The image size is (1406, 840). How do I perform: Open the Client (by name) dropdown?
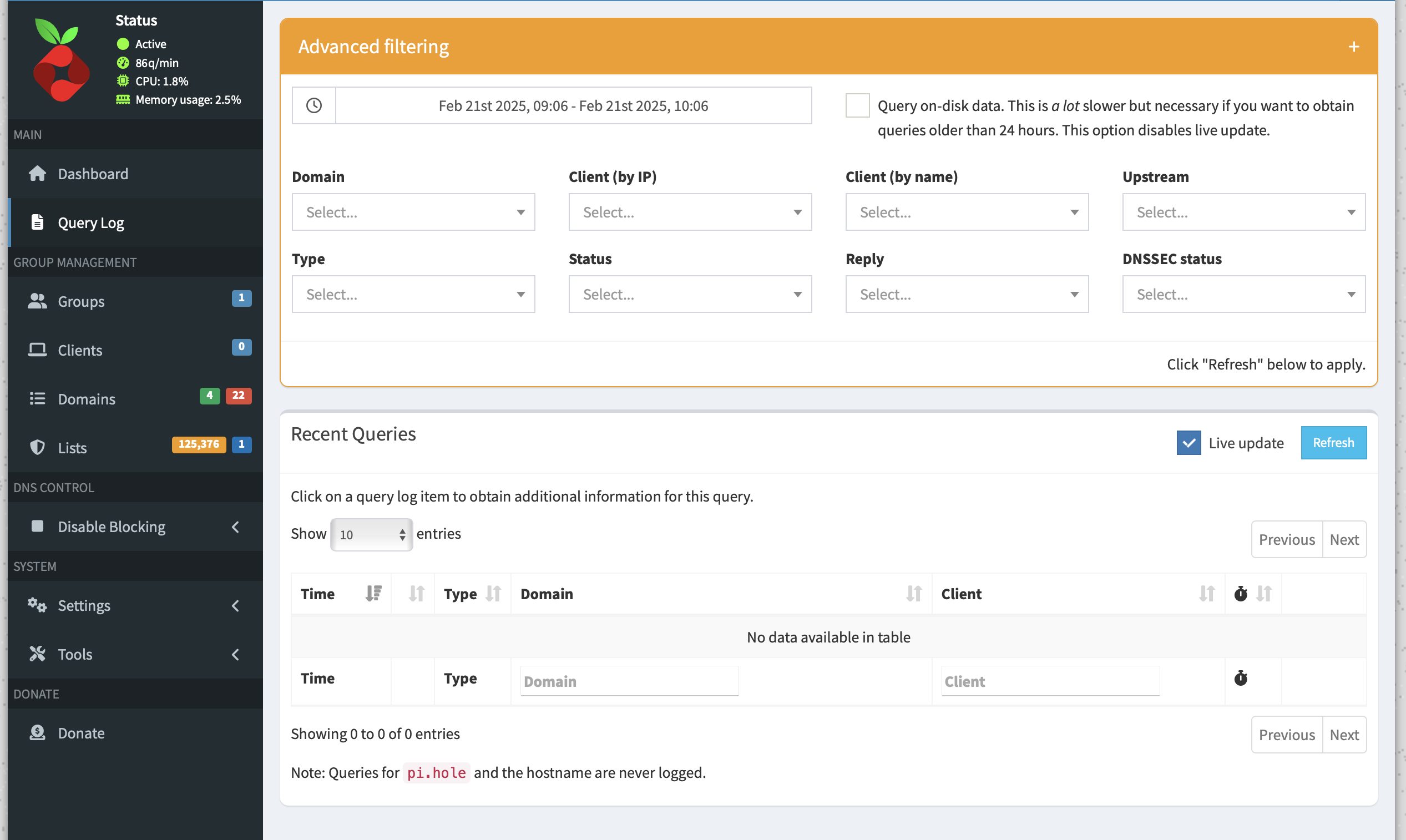[967, 212]
